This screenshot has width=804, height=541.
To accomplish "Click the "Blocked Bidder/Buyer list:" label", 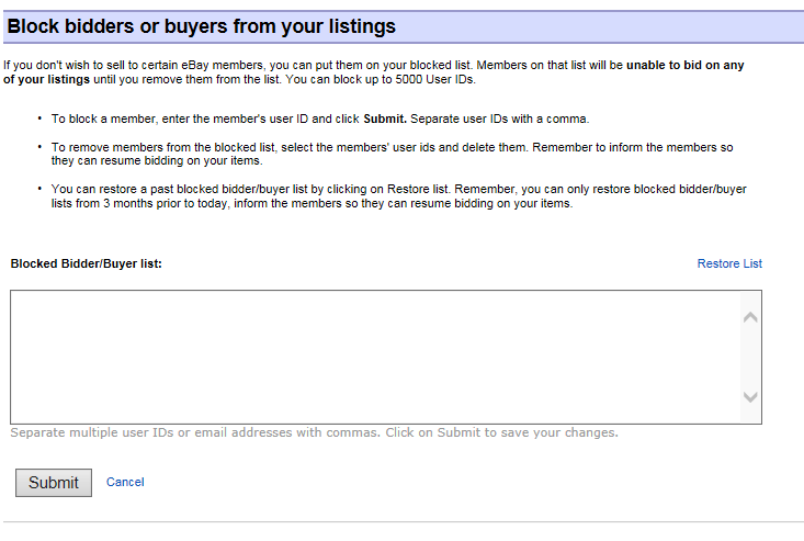I will coord(86,264).
